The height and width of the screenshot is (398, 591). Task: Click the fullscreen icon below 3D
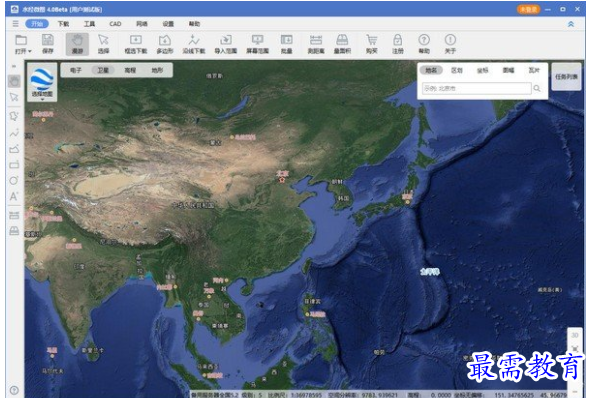coord(574,348)
